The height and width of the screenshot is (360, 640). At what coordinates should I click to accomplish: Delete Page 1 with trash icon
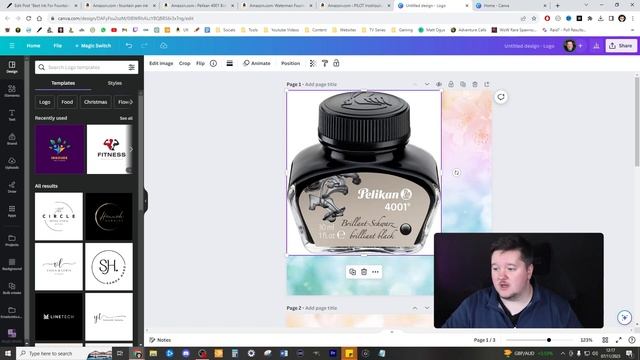[475, 84]
